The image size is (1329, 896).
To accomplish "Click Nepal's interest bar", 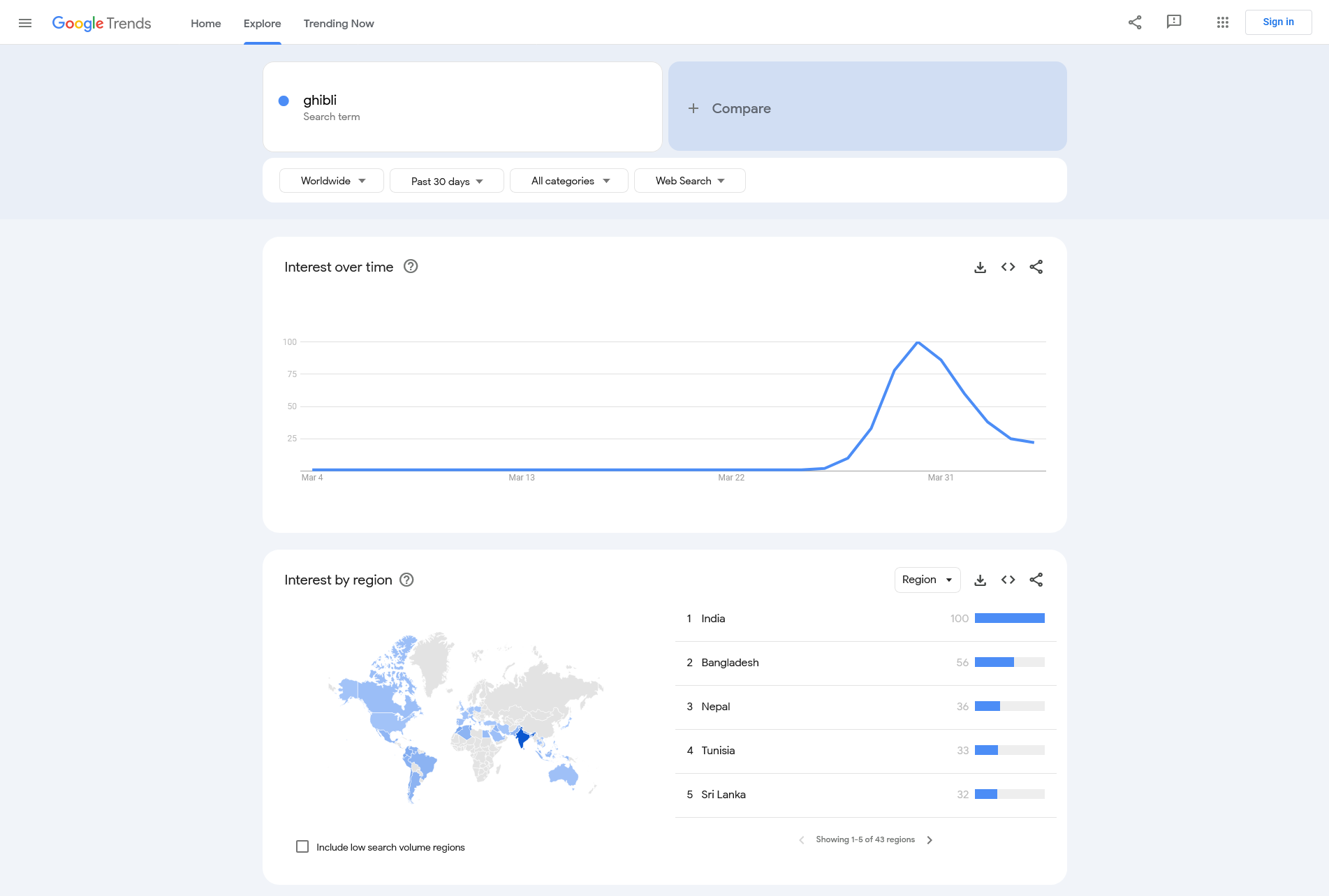I will (x=1010, y=706).
